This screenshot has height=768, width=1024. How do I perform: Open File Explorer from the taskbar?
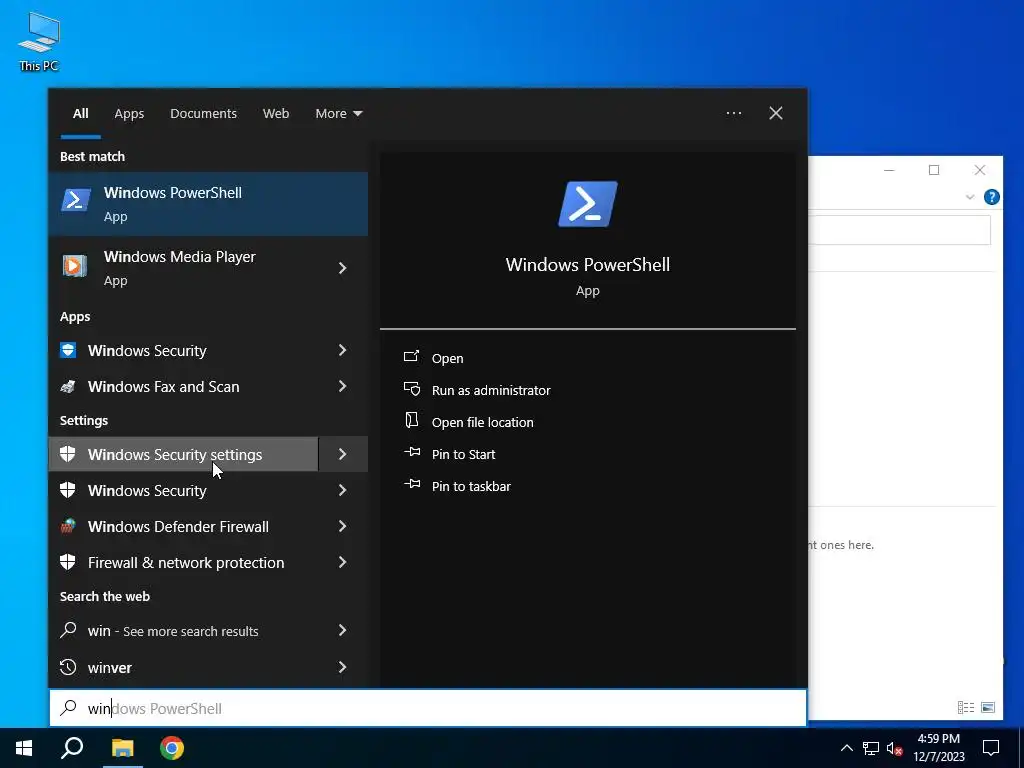click(122, 748)
